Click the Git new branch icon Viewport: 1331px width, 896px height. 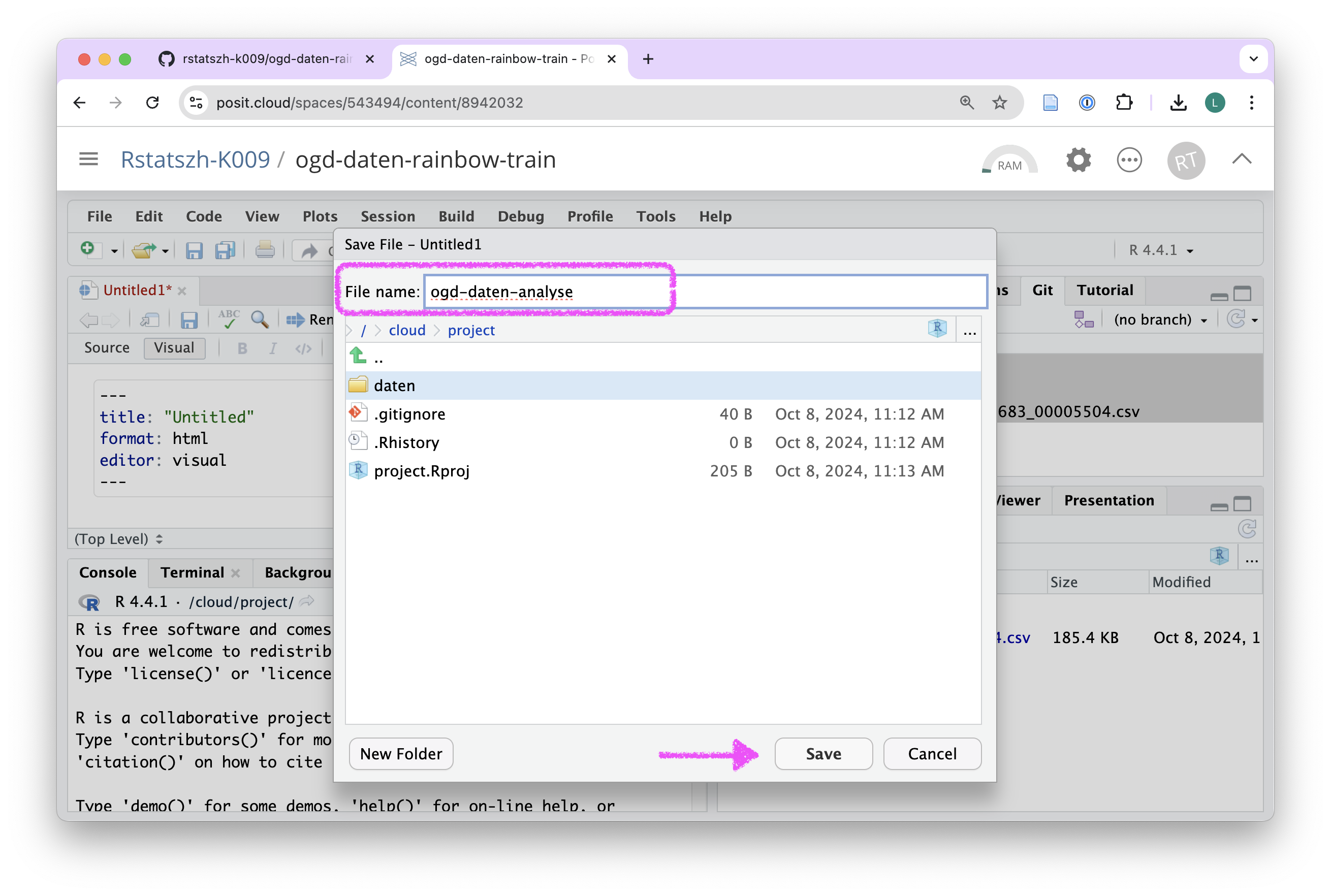1084,319
